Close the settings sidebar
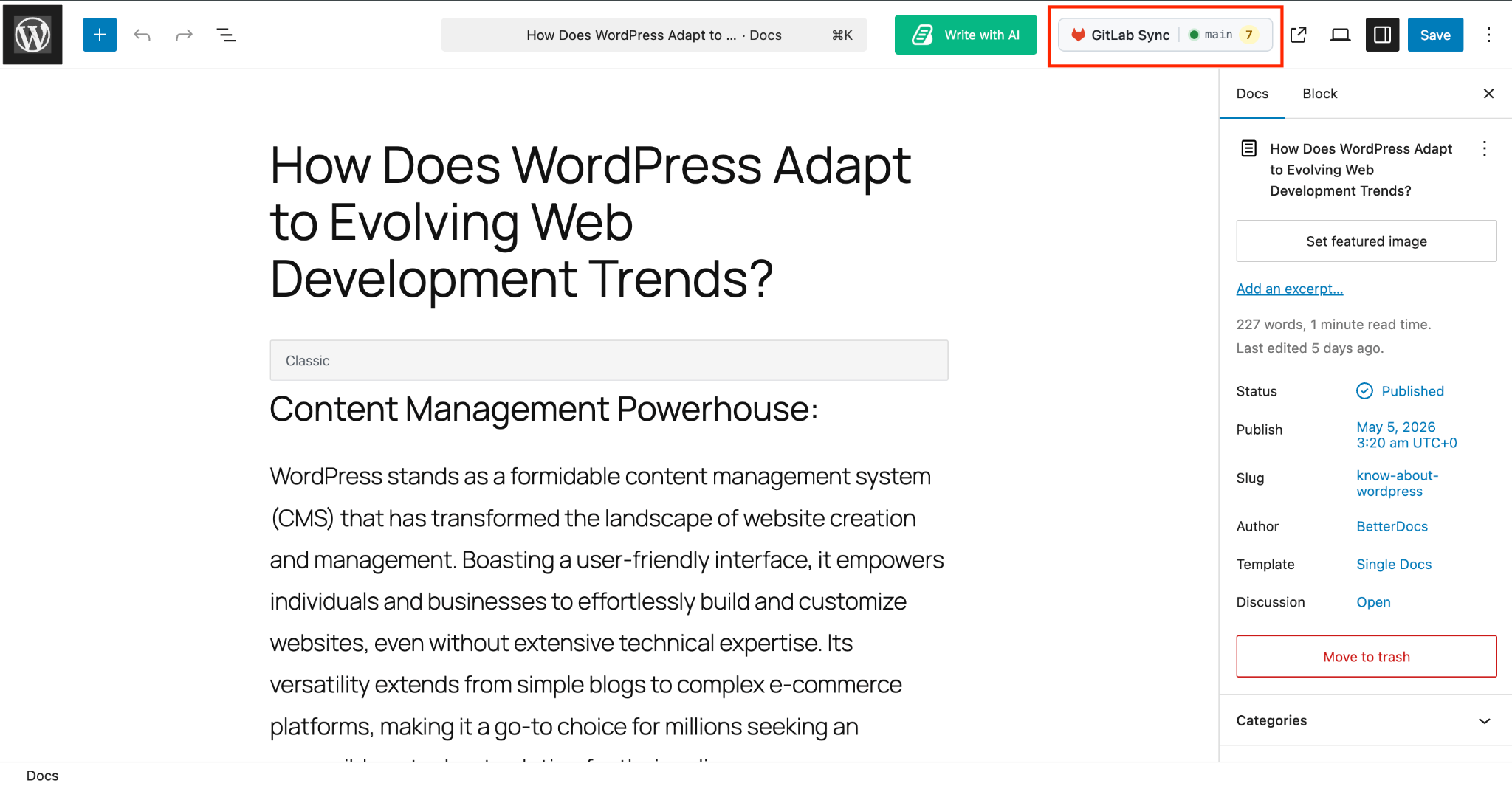 [1488, 94]
